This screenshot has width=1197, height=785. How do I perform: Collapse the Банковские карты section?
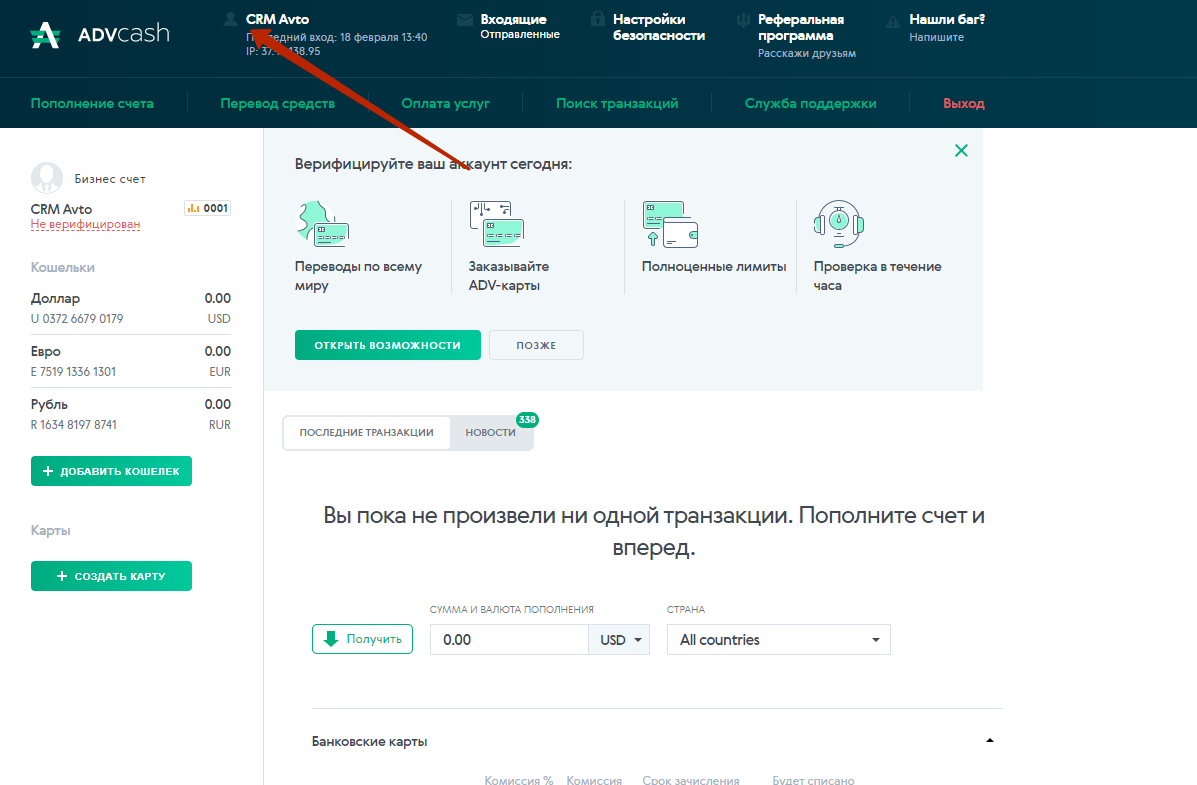[x=990, y=741]
